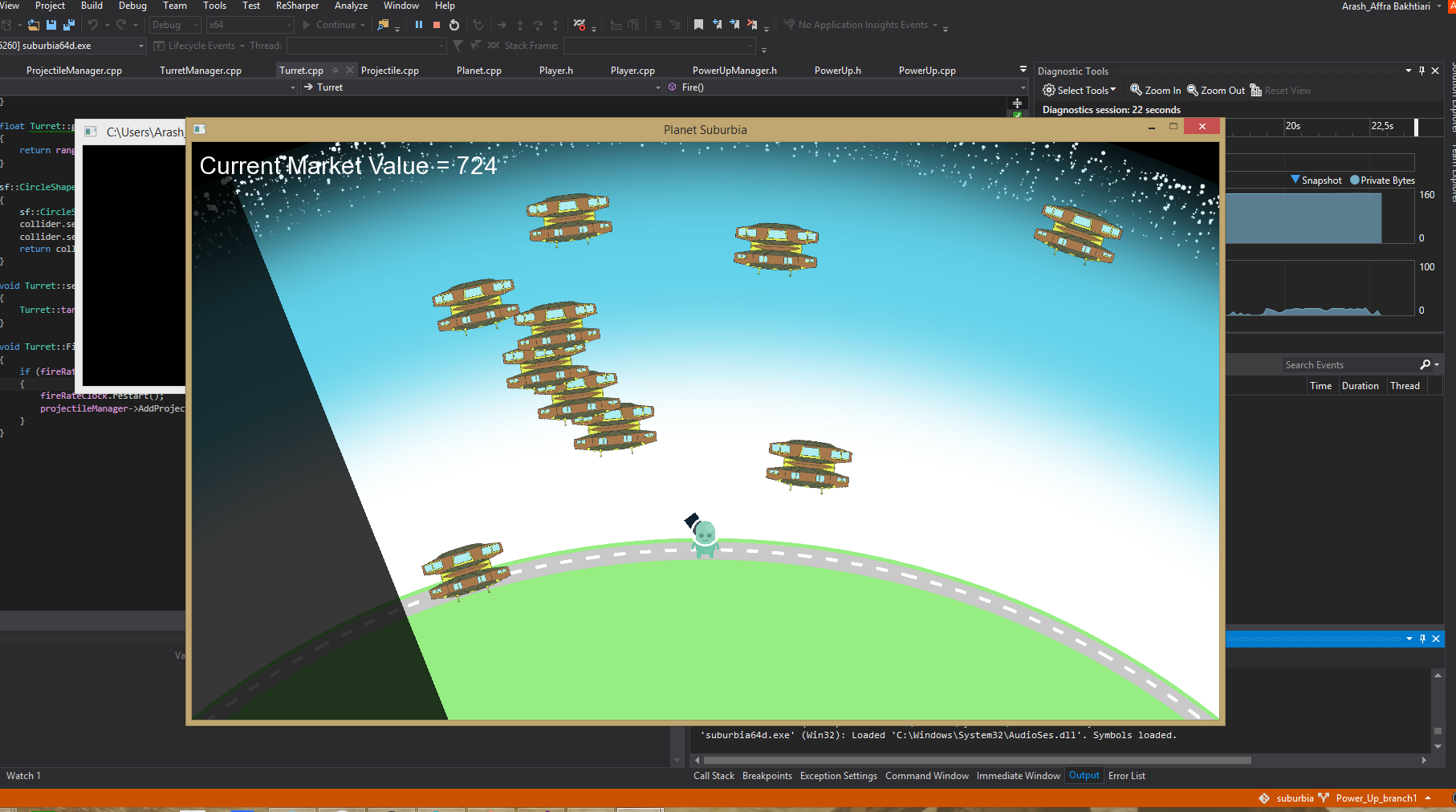The width and height of the screenshot is (1456, 812).
Task: Stop debugging with the red square icon
Action: [437, 25]
